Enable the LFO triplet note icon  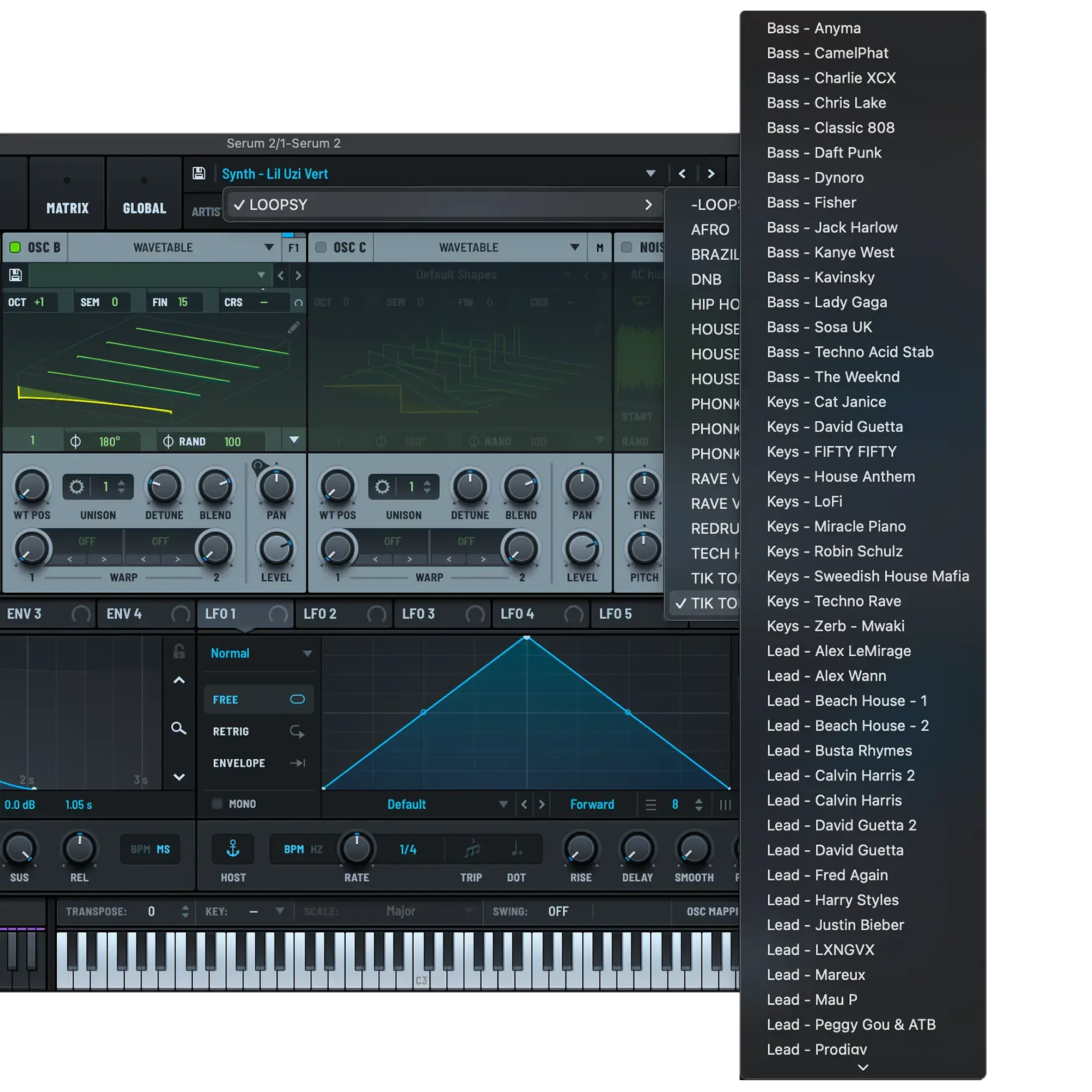click(472, 849)
